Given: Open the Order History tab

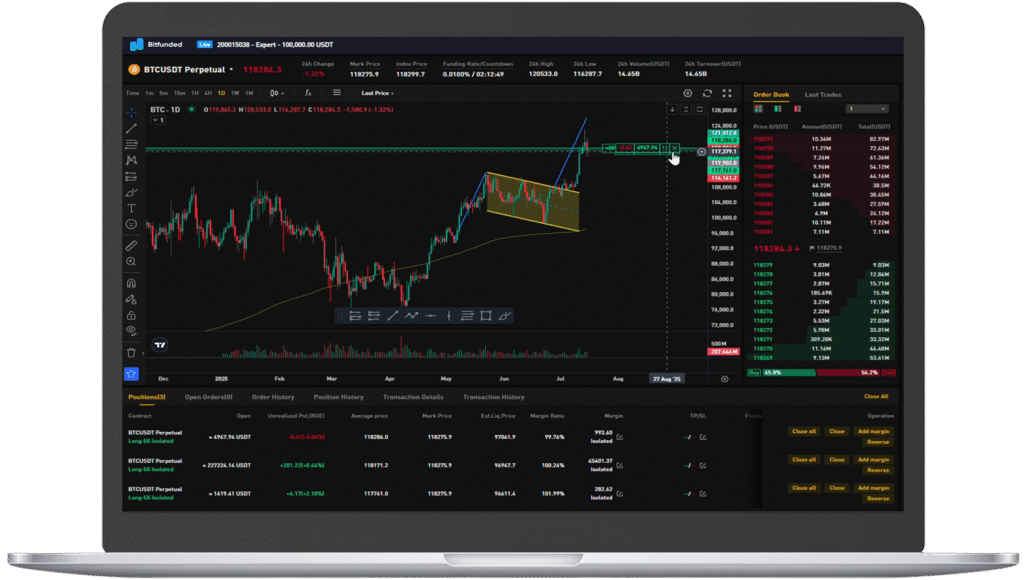Looking at the screenshot, I should tap(273, 397).
